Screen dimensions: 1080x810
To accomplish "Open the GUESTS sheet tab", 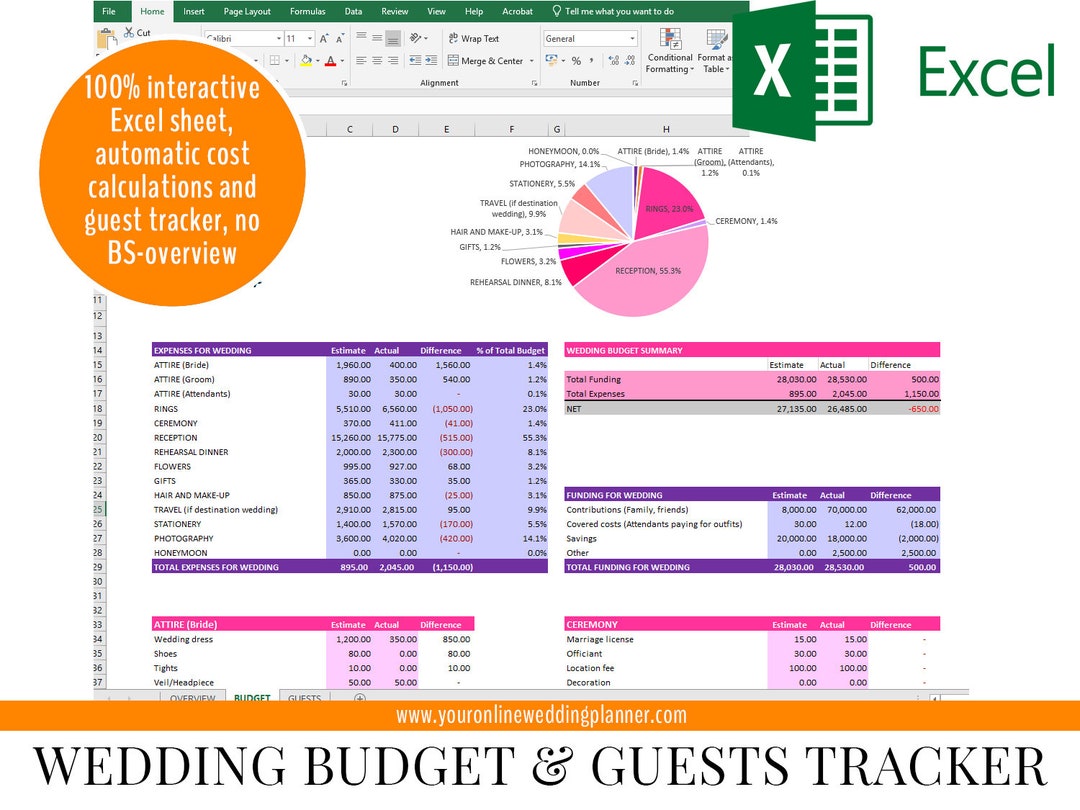I will coord(305,697).
